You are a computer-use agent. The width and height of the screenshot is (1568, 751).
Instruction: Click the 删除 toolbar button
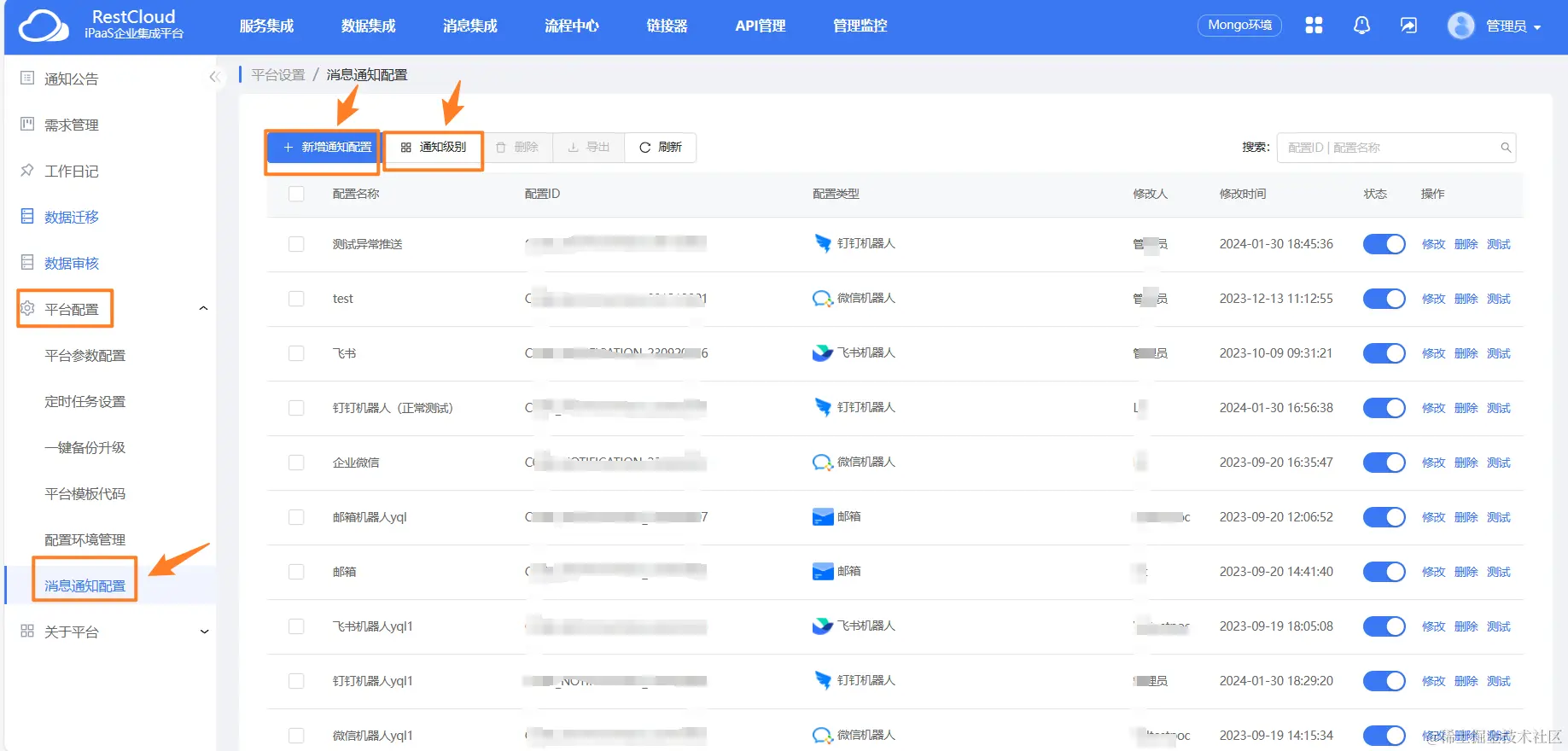[x=517, y=148]
